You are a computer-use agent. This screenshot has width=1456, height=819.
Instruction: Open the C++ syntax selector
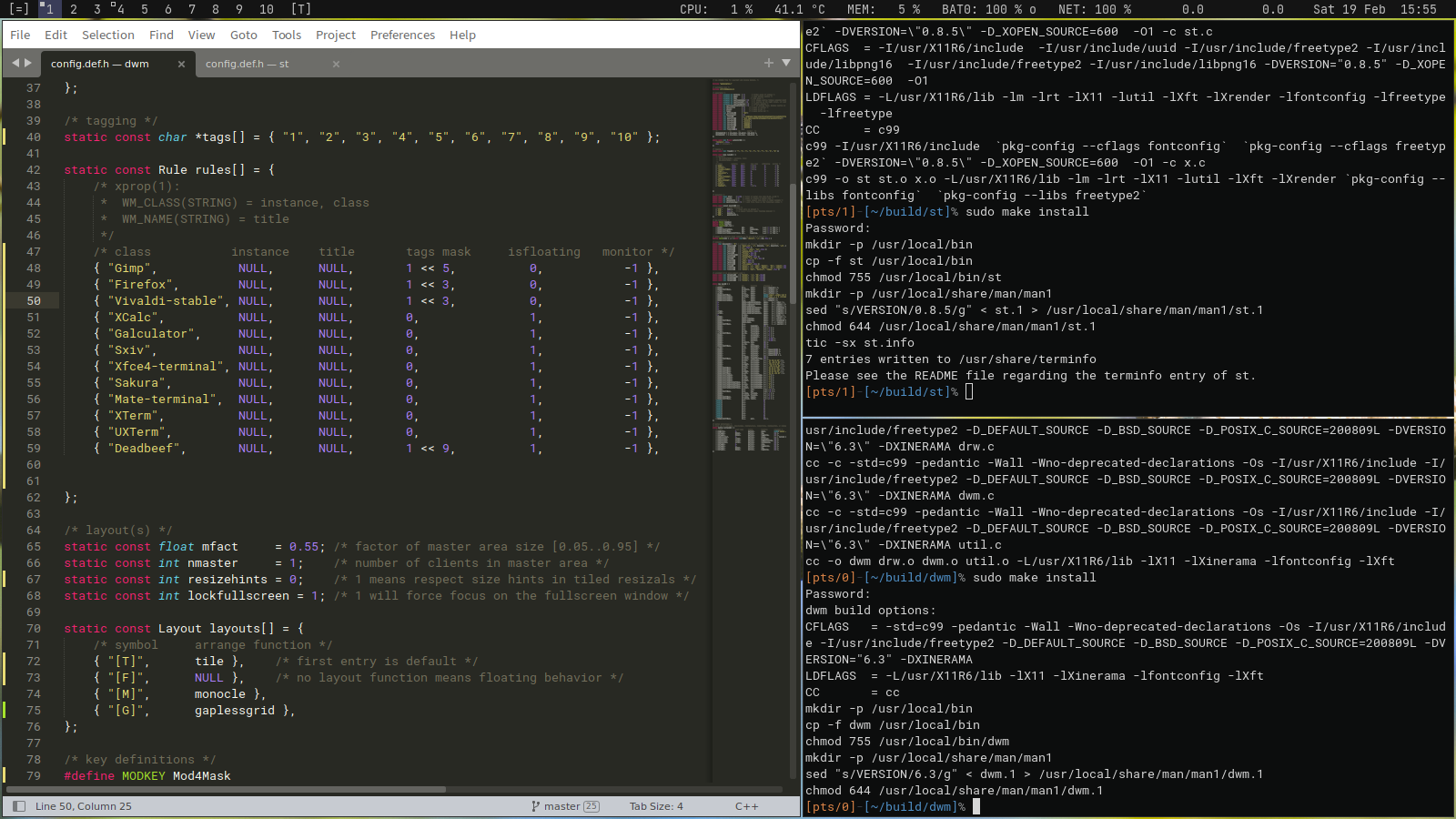click(x=746, y=806)
